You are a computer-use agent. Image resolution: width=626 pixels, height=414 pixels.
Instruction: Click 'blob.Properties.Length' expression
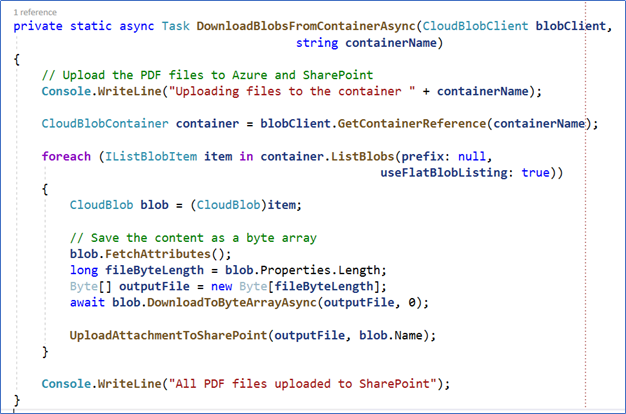click(x=302, y=270)
